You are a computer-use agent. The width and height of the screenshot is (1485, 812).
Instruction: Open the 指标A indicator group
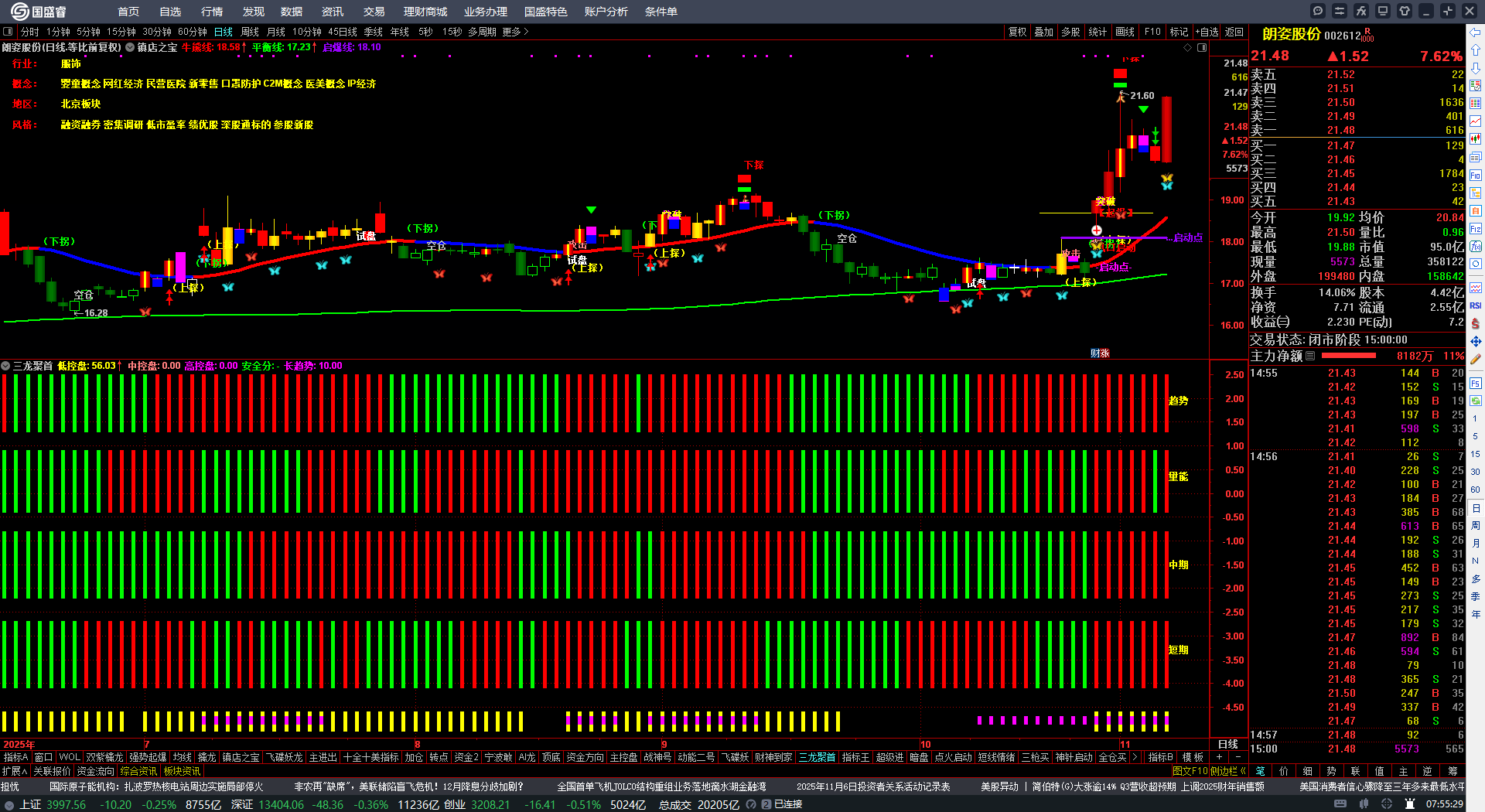(15, 757)
